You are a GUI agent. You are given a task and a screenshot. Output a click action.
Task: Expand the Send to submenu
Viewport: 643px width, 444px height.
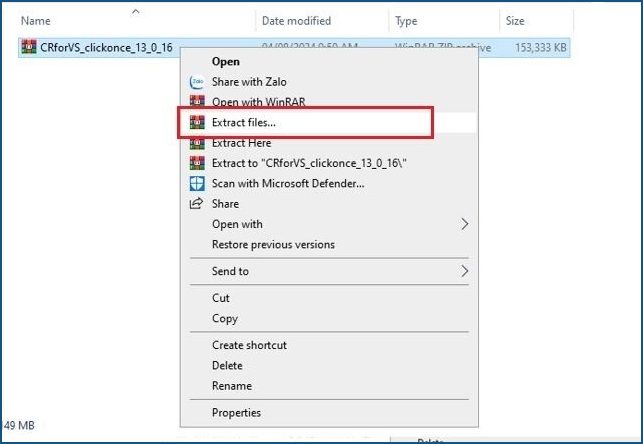328,271
